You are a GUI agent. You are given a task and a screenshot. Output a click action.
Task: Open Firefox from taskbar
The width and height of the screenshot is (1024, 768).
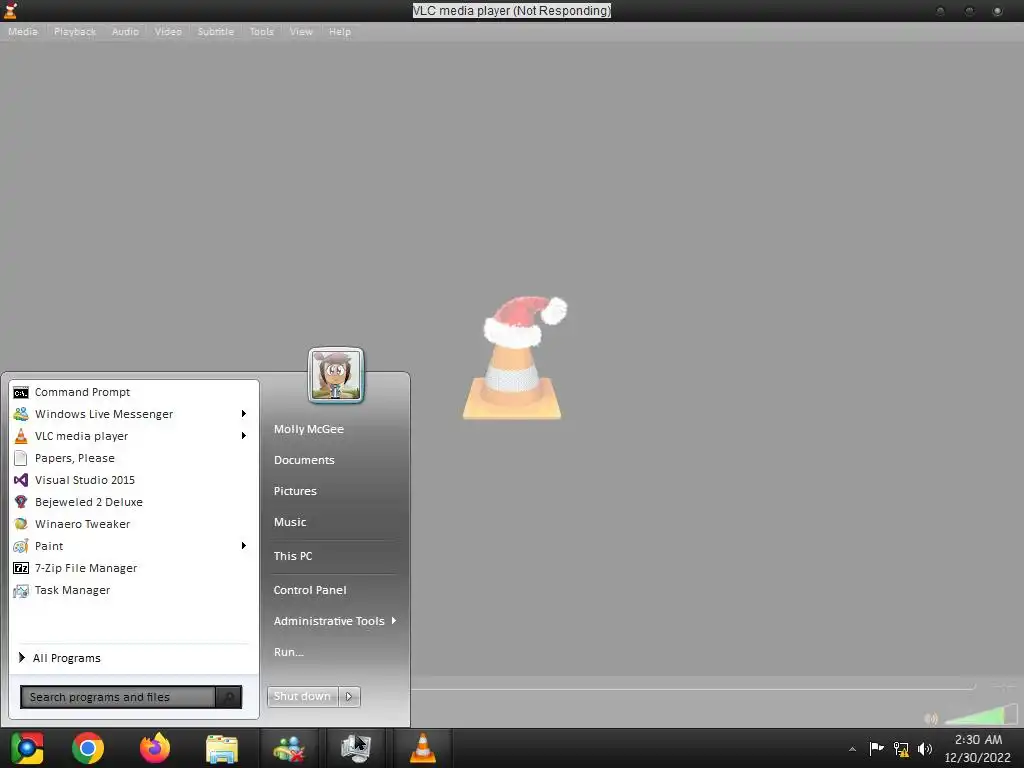click(155, 748)
